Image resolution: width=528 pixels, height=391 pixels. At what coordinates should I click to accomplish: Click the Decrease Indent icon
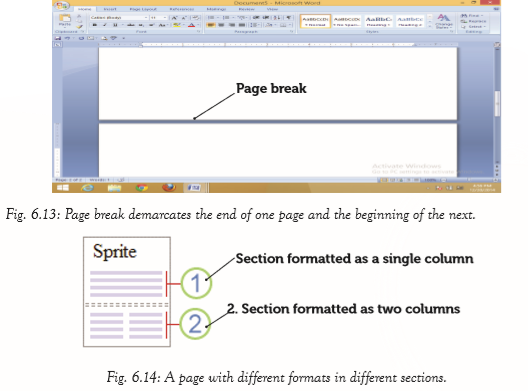(x=256, y=18)
